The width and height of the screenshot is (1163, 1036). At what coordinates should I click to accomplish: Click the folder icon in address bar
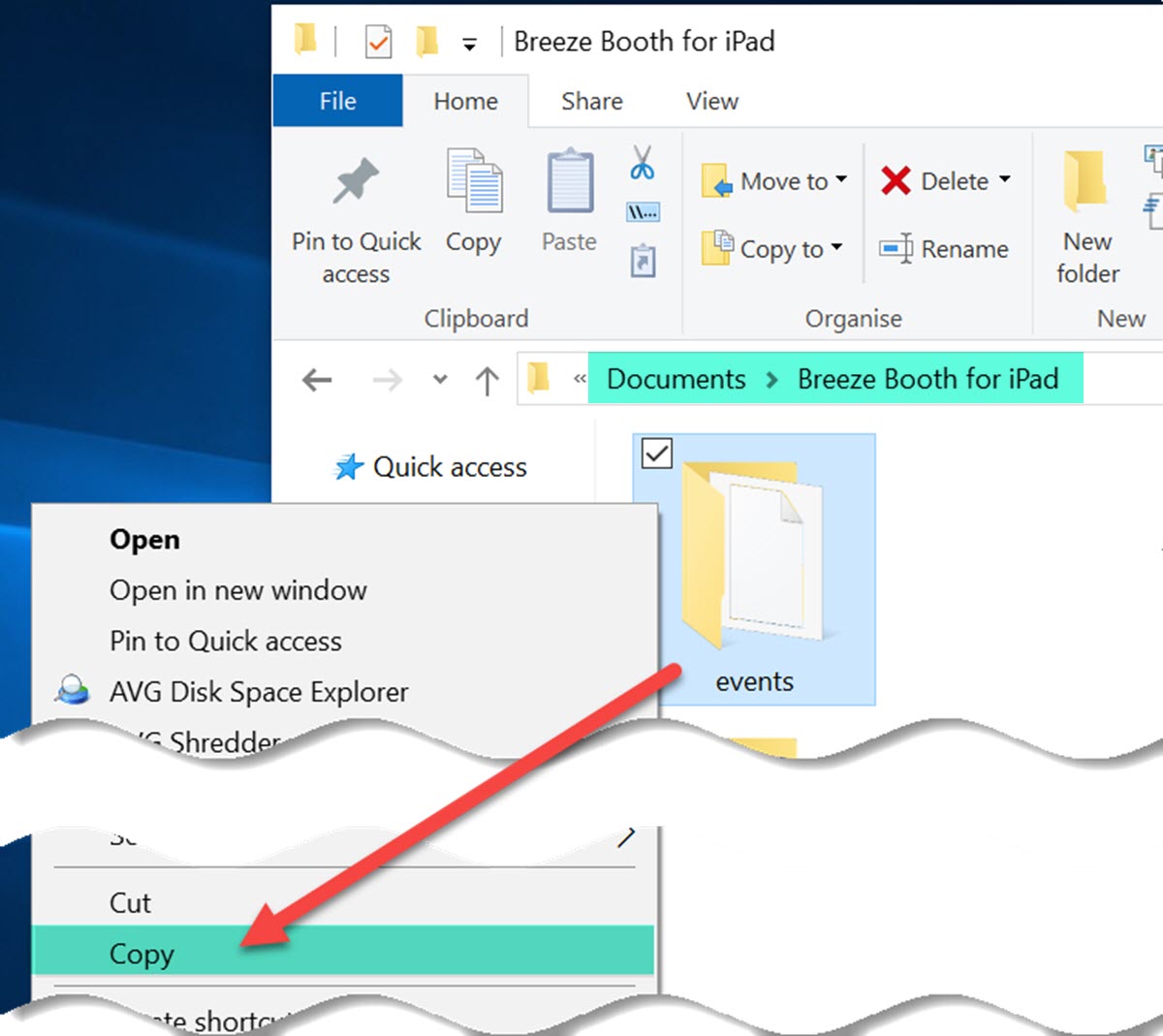[x=539, y=378]
